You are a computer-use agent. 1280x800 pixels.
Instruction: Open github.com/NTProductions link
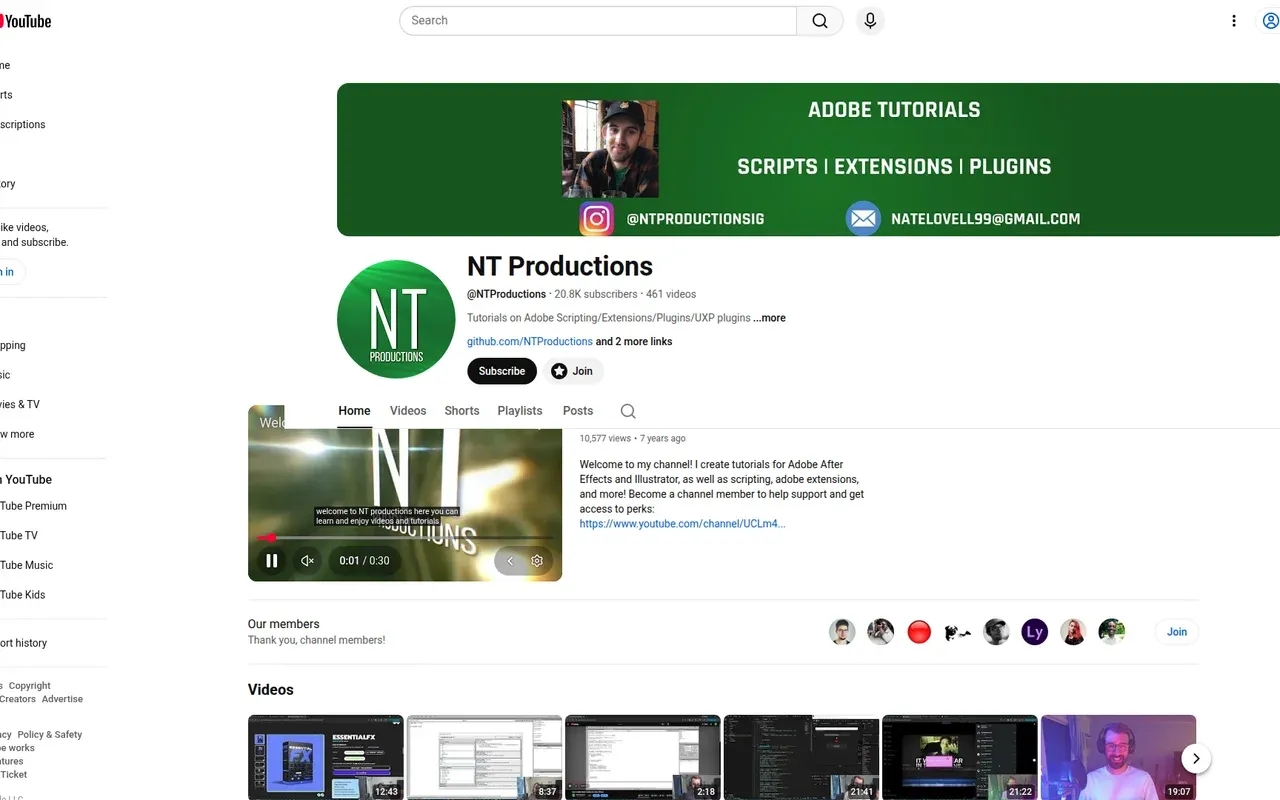pos(530,342)
